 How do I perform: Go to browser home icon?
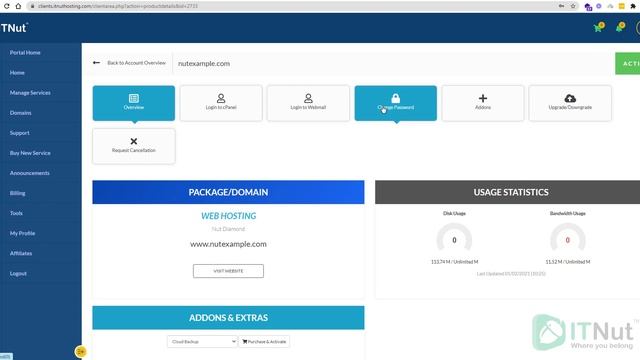[18, 6]
